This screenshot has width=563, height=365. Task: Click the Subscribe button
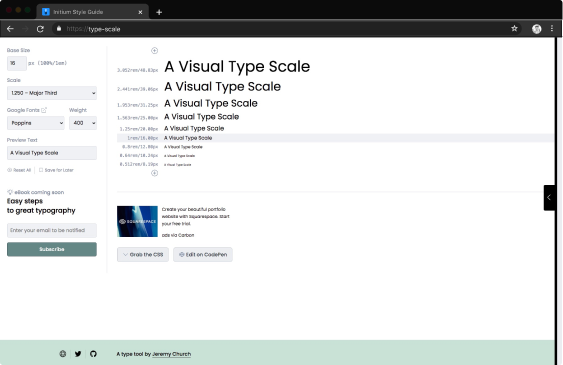tap(52, 249)
